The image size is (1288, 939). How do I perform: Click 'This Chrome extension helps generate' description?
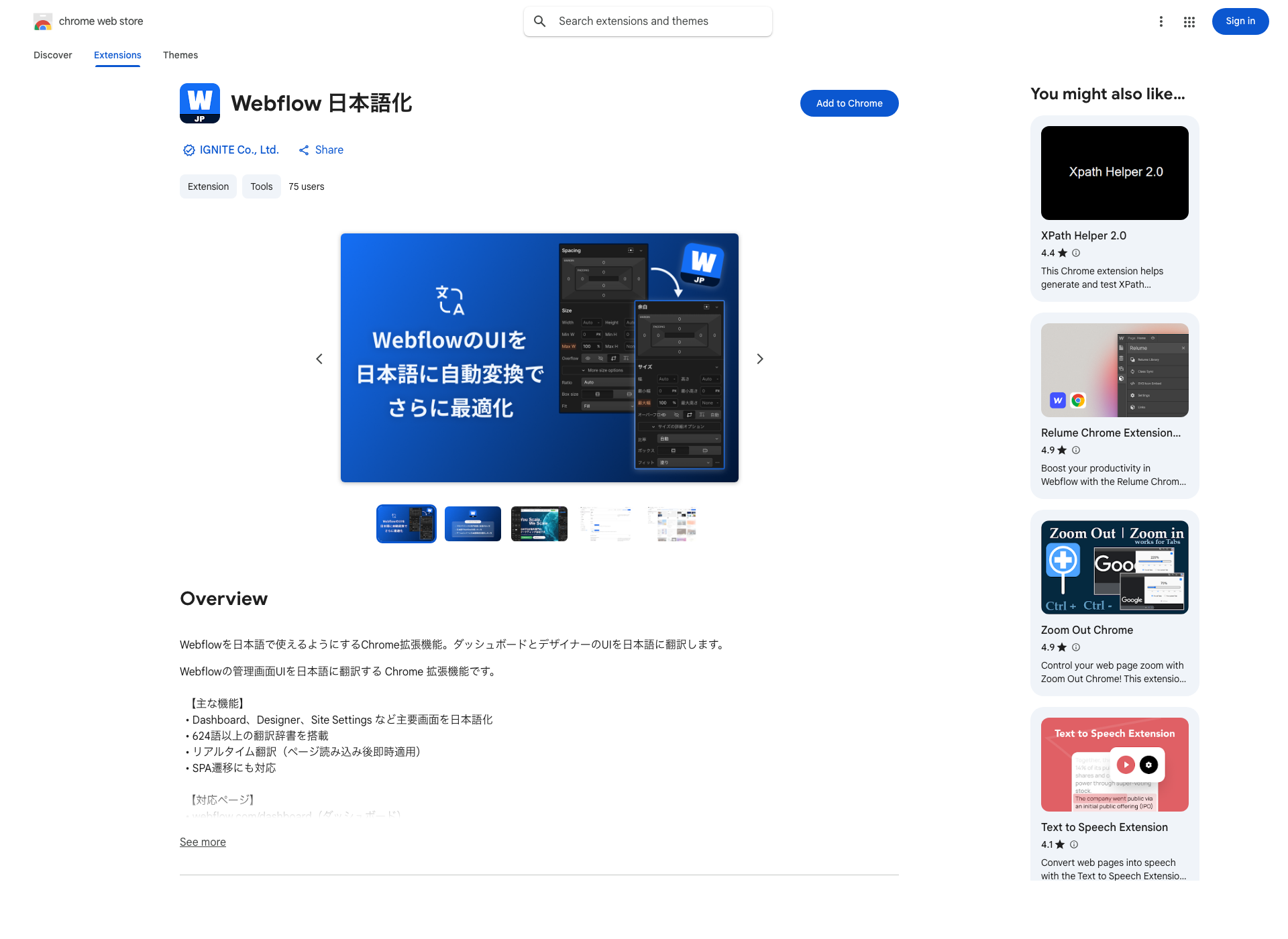(1102, 278)
